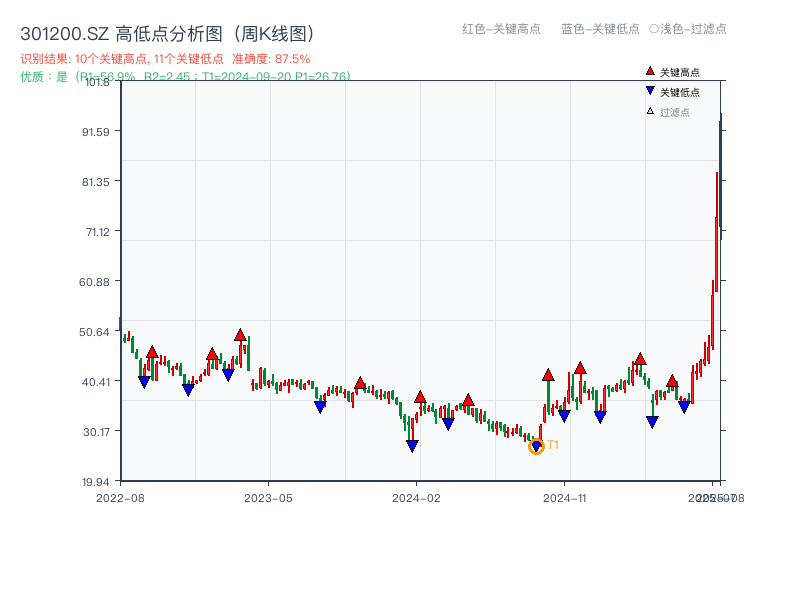
Task: Click the 40.41 y-axis label
Action: coord(96,381)
